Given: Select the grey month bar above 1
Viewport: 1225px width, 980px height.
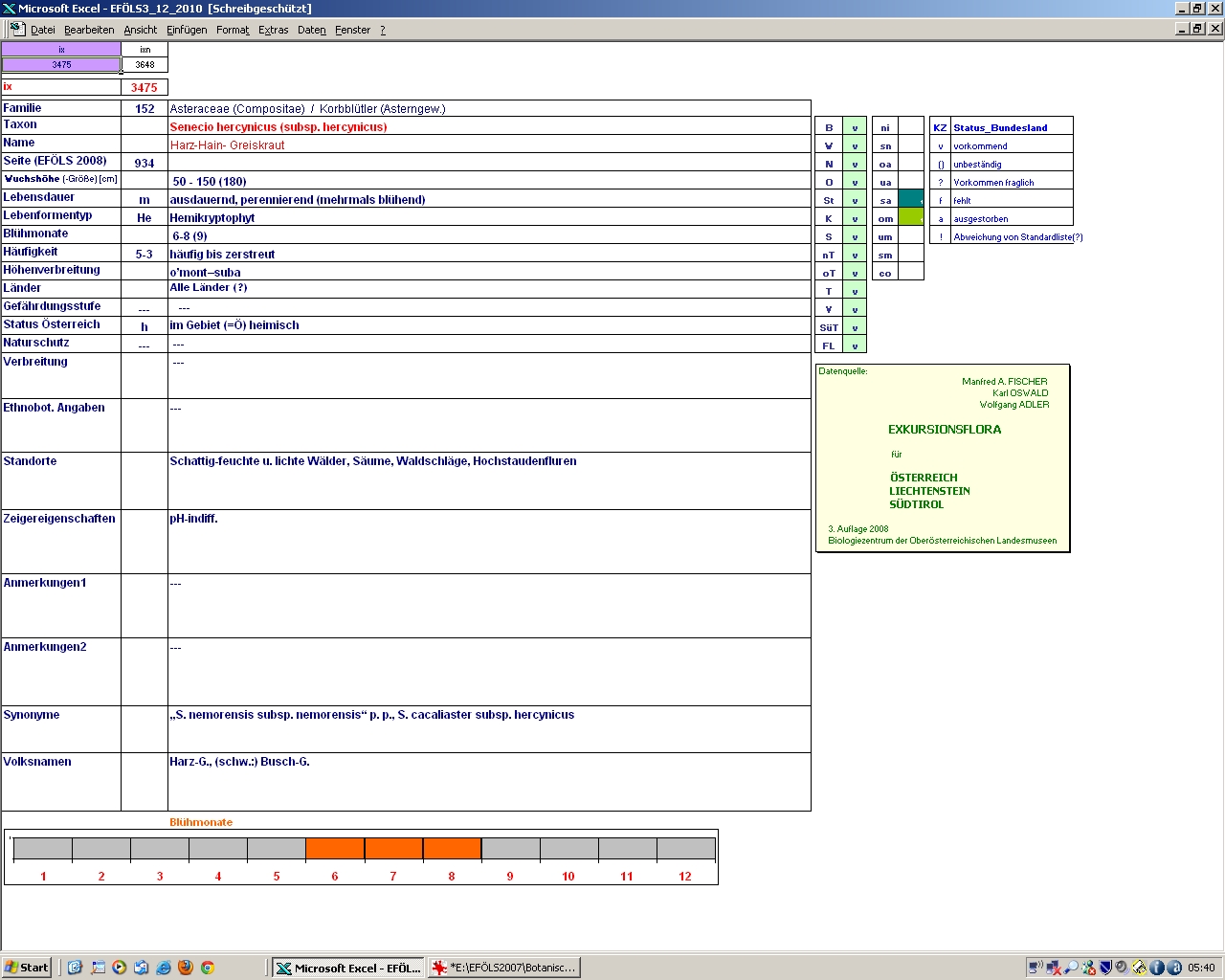Looking at the screenshot, I should click(43, 849).
